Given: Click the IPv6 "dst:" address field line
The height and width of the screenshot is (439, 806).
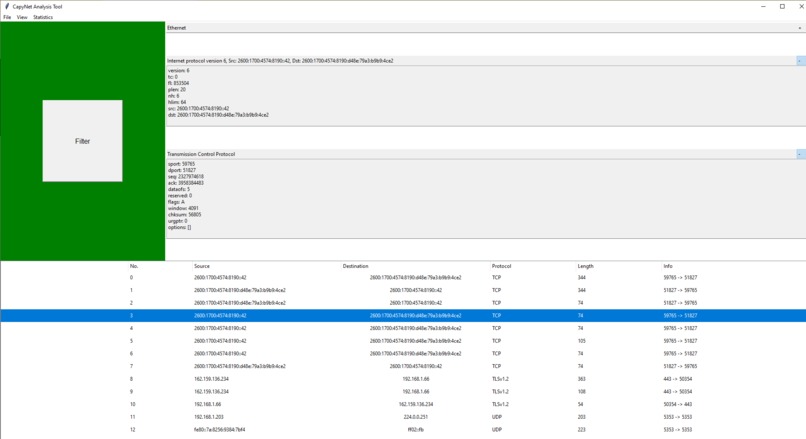Looking at the screenshot, I should [x=218, y=115].
